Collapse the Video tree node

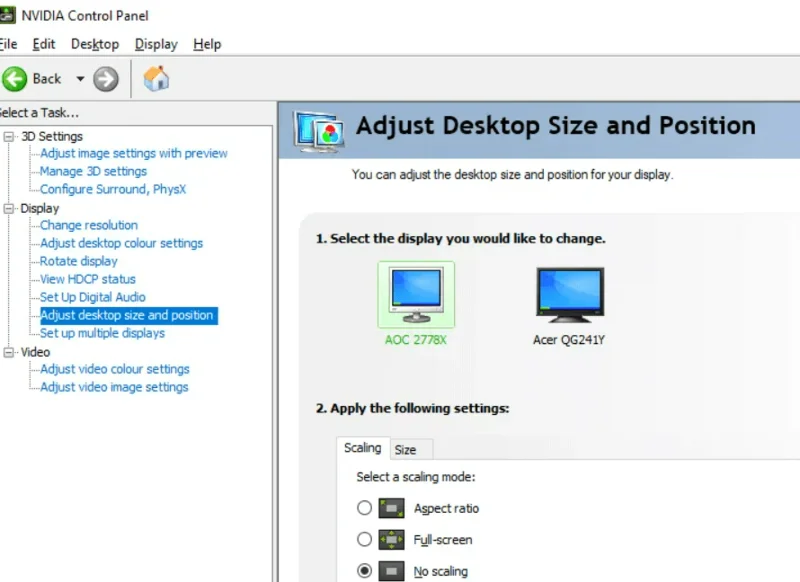tap(9, 352)
